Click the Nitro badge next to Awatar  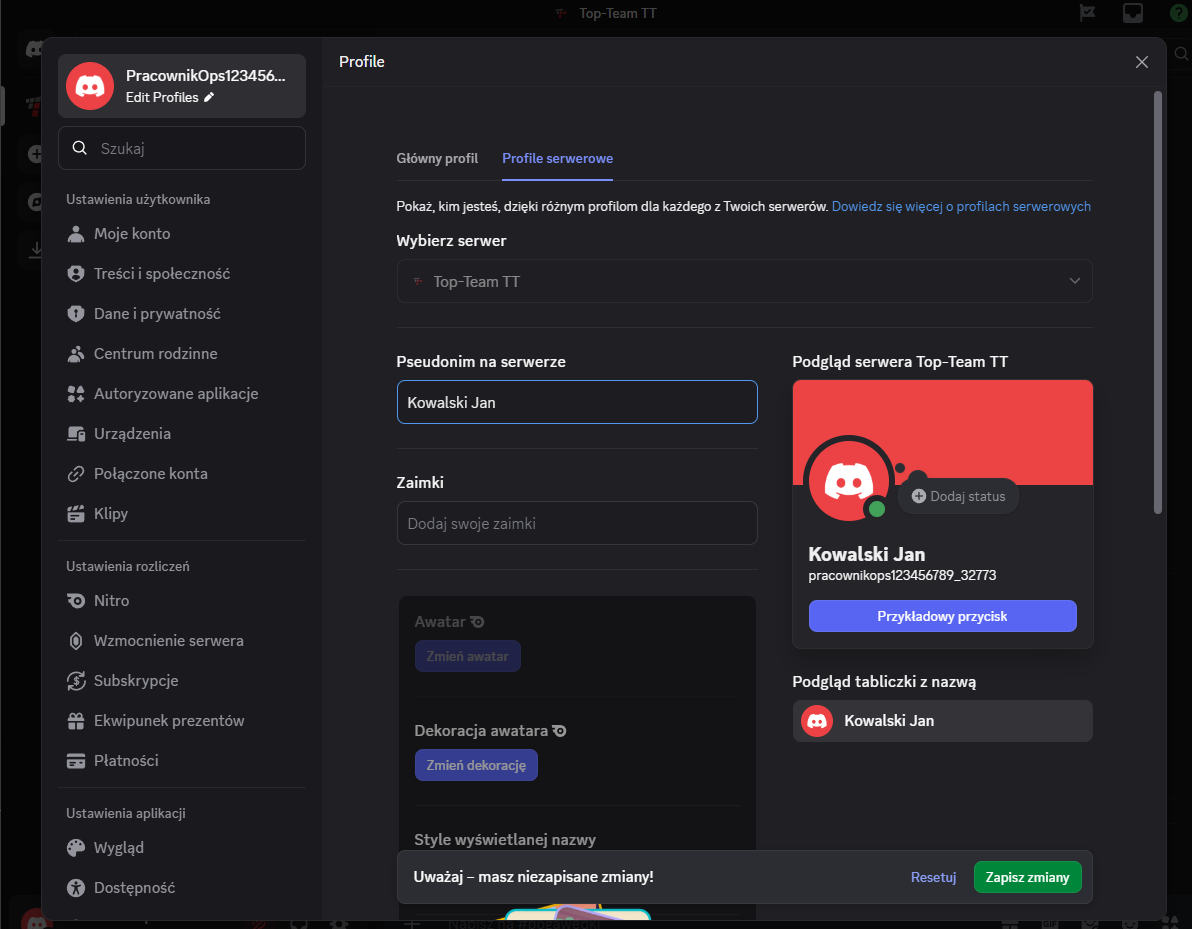point(477,622)
